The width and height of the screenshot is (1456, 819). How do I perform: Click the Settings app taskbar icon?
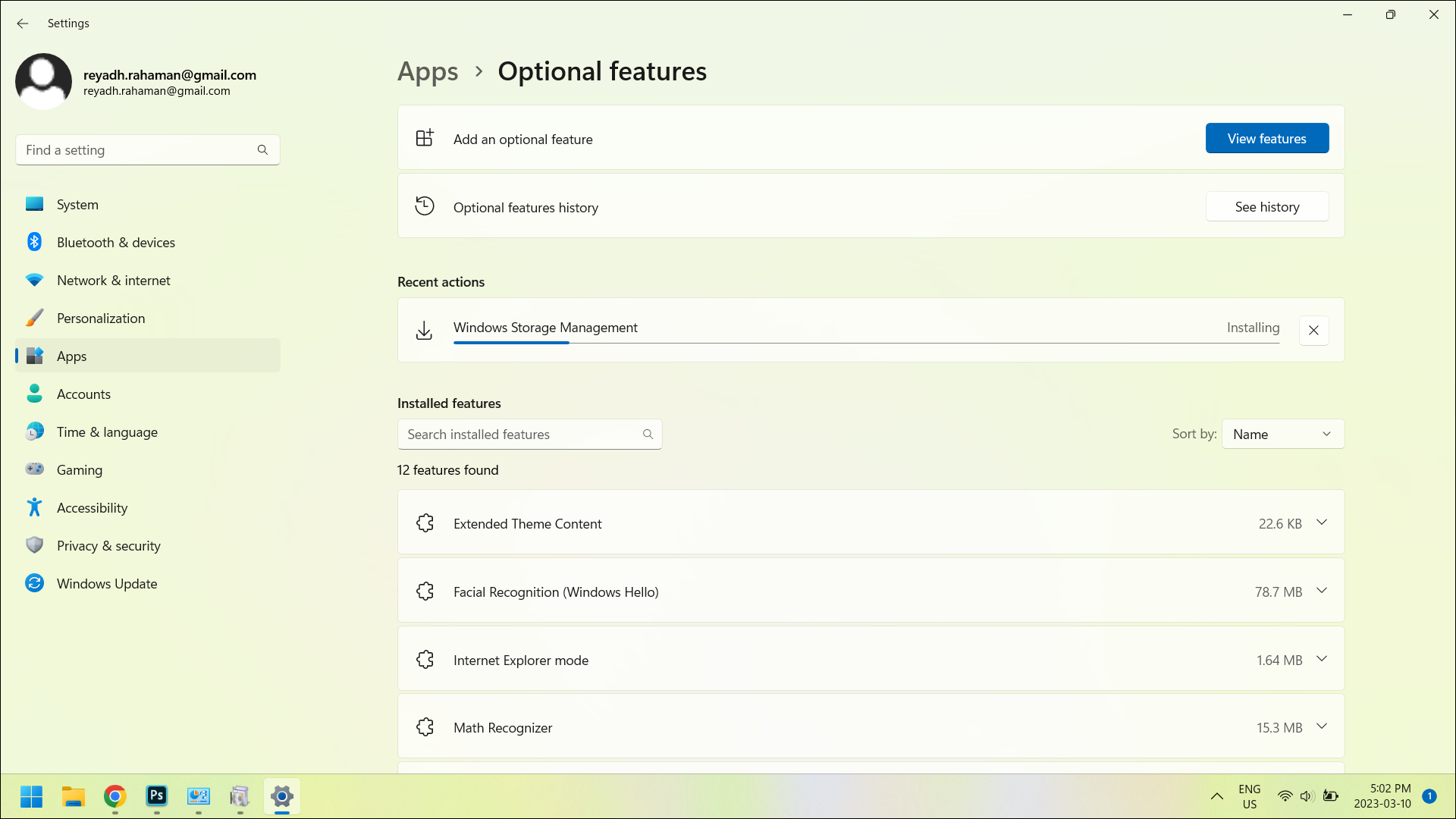(x=281, y=796)
